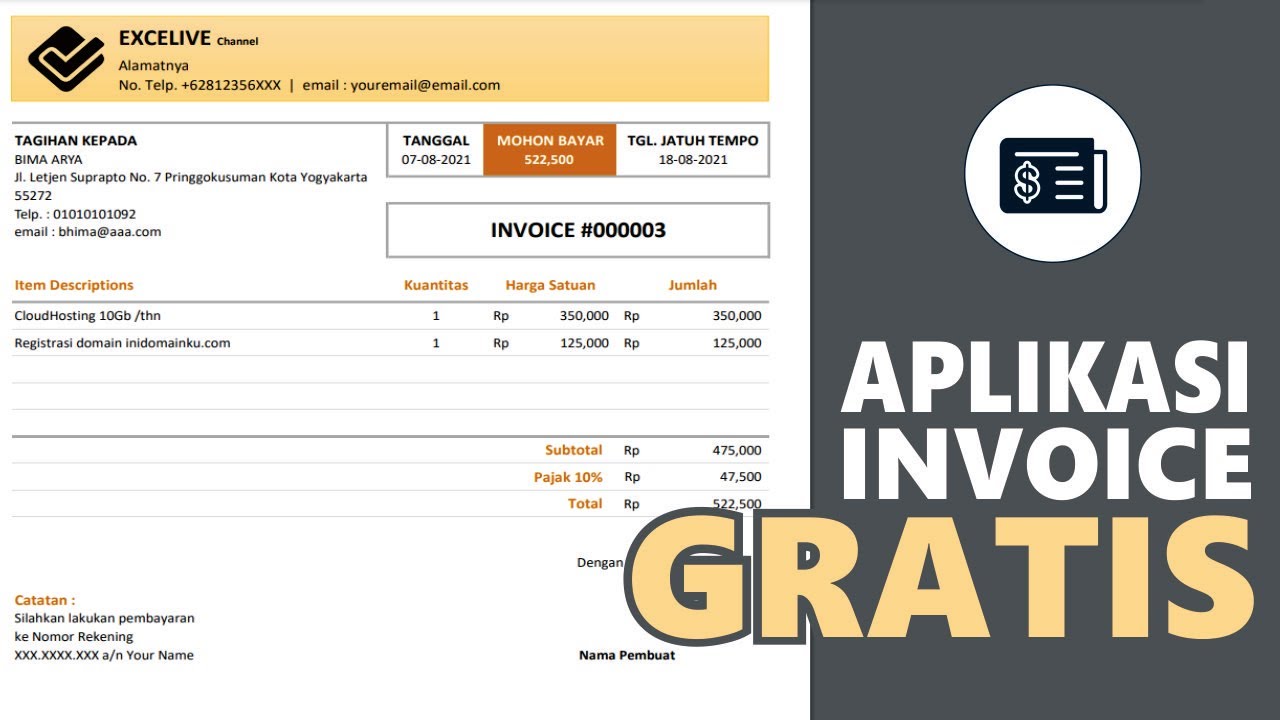Select 350,000 under Harga Satuan column
Image resolution: width=1280 pixels, height=720 pixels.
click(x=584, y=316)
